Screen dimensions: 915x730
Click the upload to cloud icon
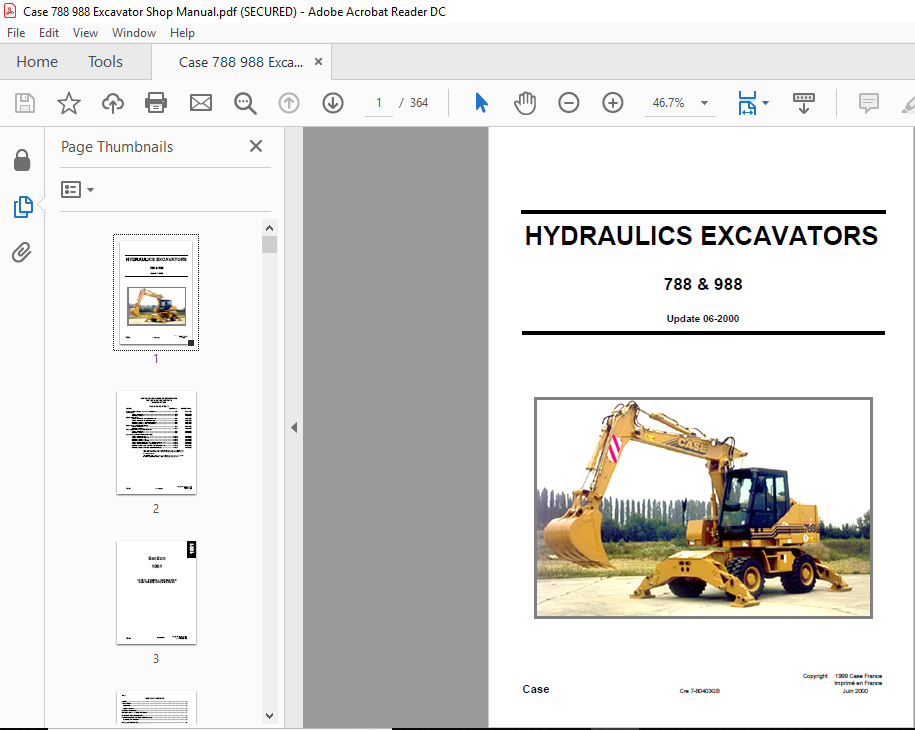(113, 103)
